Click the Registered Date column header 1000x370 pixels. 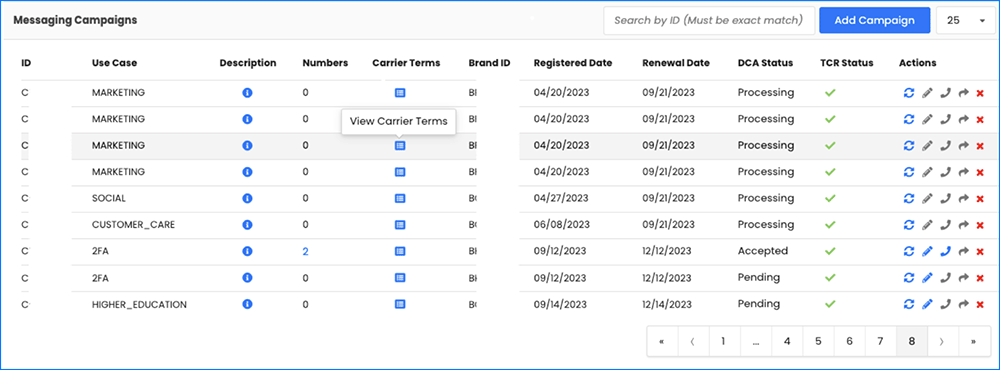(x=573, y=63)
